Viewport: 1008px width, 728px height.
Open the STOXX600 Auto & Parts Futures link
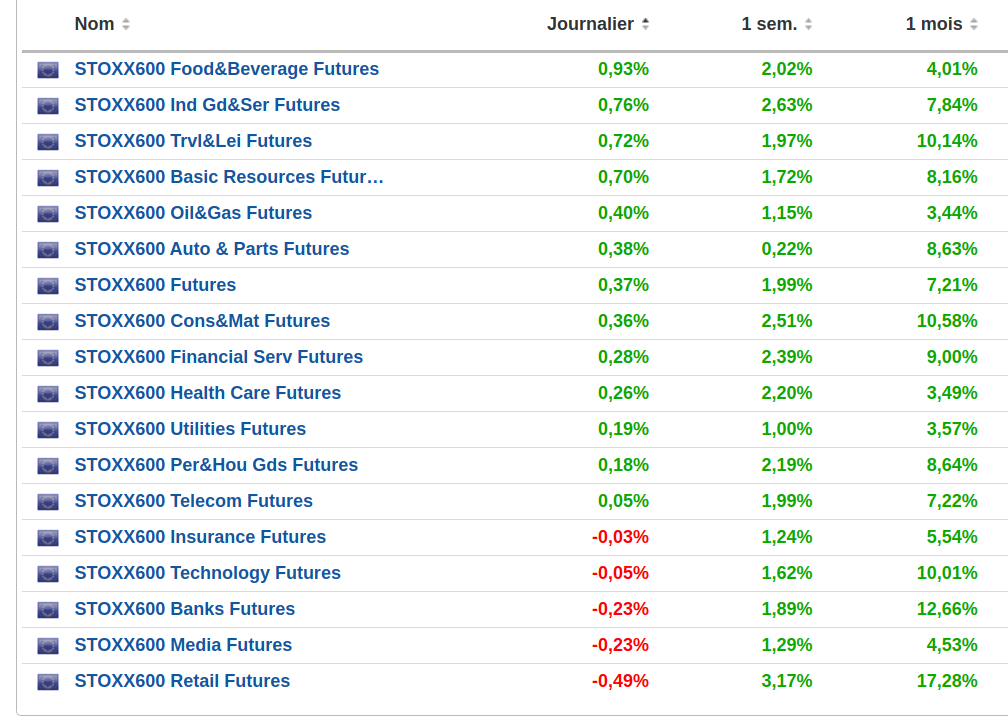pos(212,249)
